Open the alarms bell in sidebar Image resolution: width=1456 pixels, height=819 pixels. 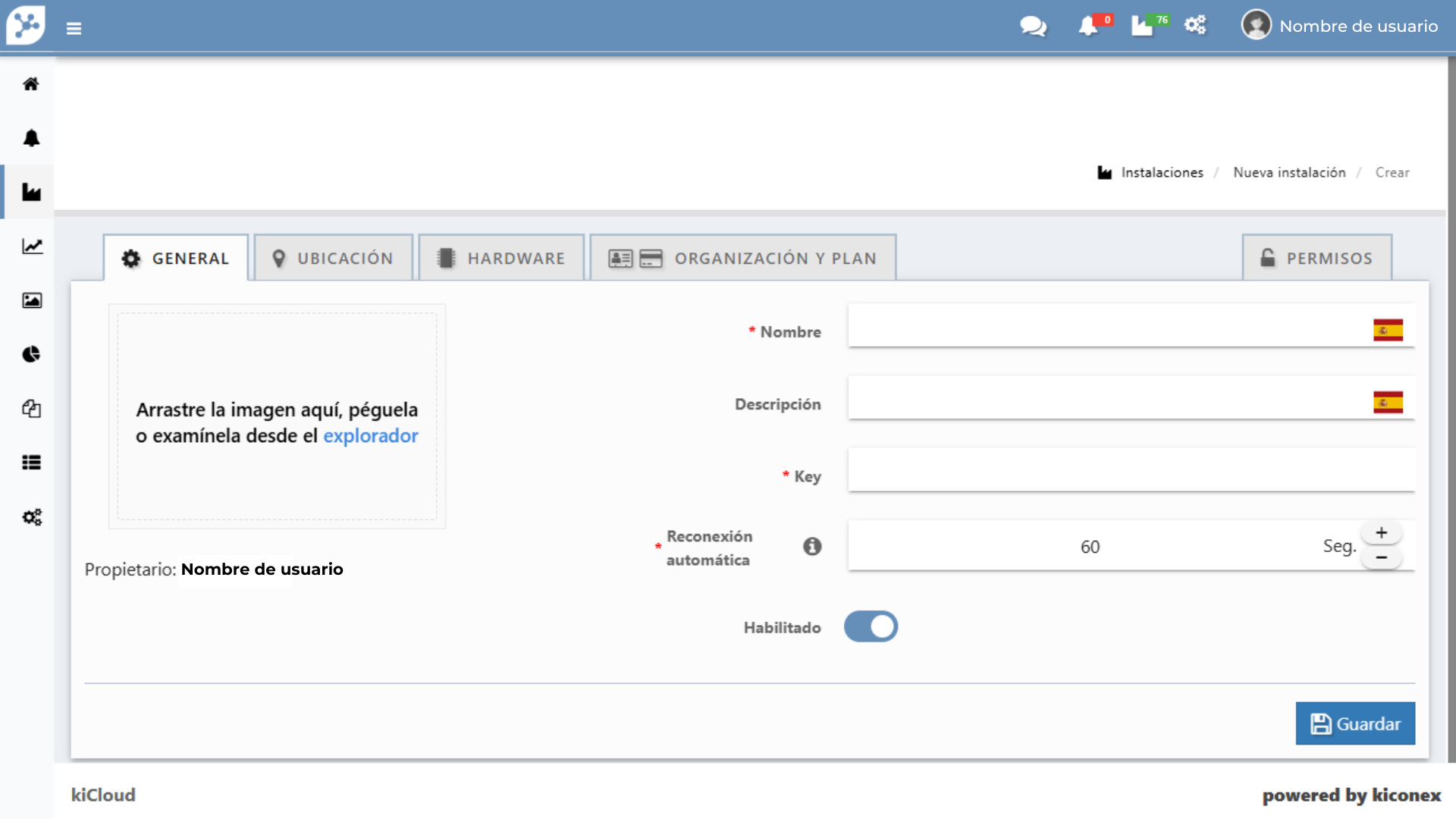point(31,138)
